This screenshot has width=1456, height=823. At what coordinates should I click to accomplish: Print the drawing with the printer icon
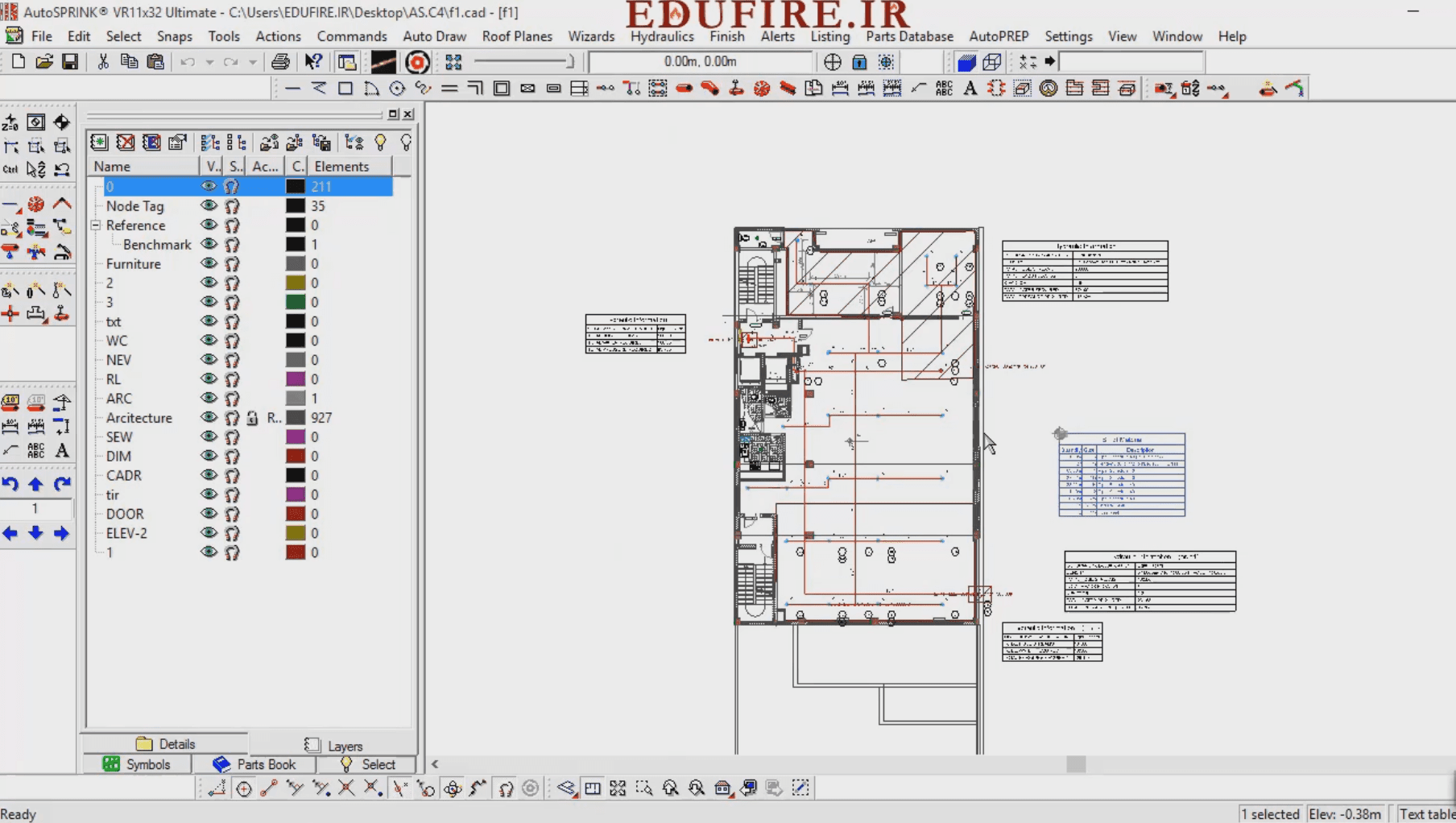[x=280, y=62]
